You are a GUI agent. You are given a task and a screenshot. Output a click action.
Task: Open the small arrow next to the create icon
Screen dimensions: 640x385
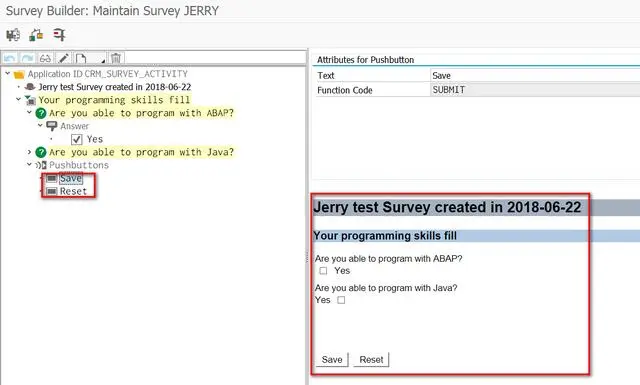[x=103, y=61]
